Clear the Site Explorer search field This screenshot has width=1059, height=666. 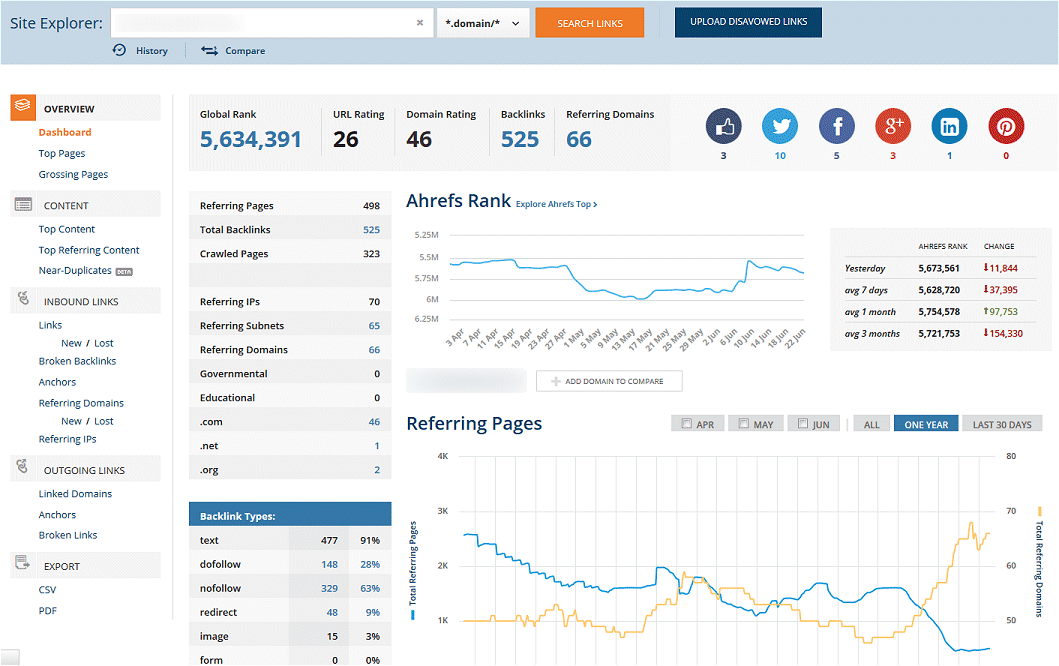(420, 23)
